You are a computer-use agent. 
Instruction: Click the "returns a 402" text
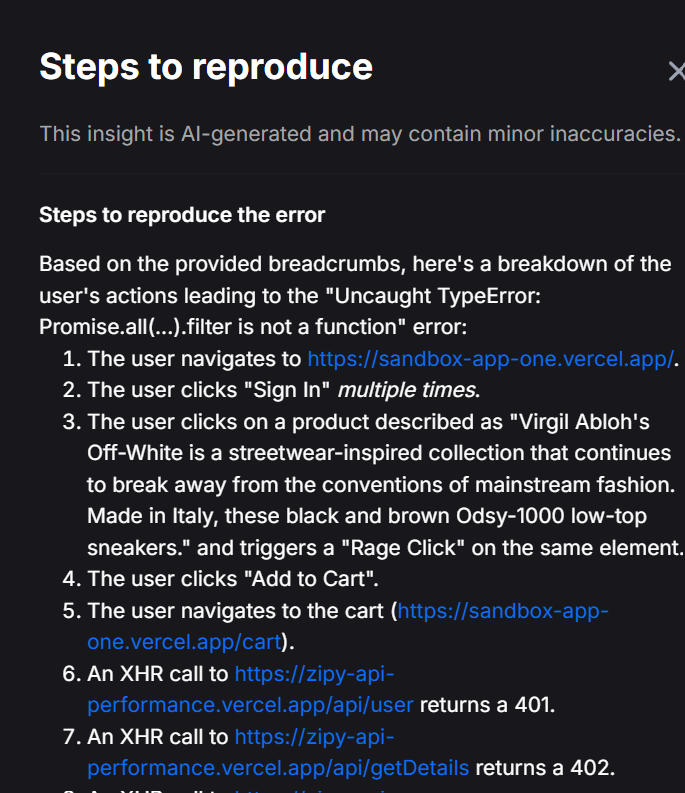point(543,767)
